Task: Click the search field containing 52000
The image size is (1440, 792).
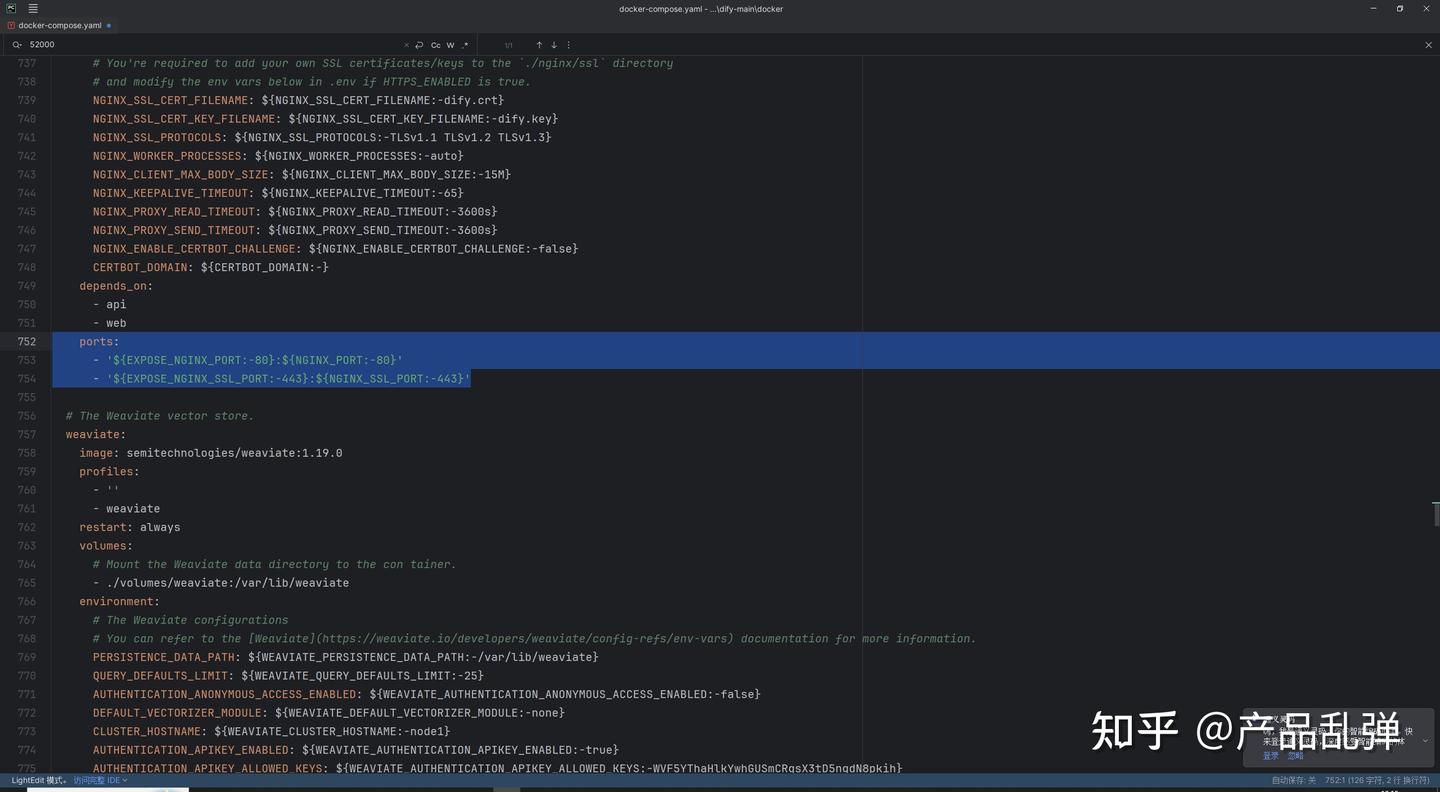Action: [x=213, y=45]
